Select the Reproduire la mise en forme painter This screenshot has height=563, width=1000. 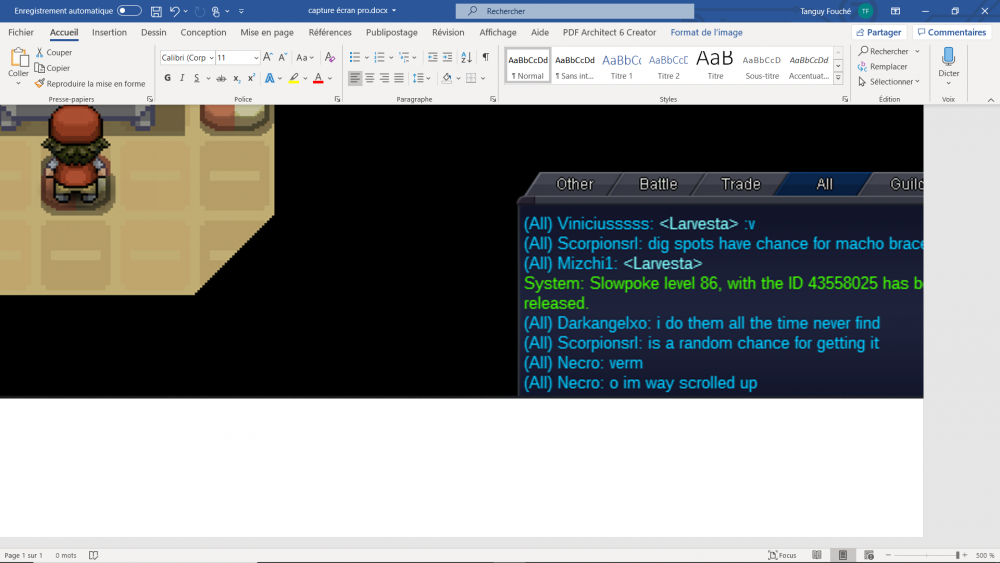89,84
